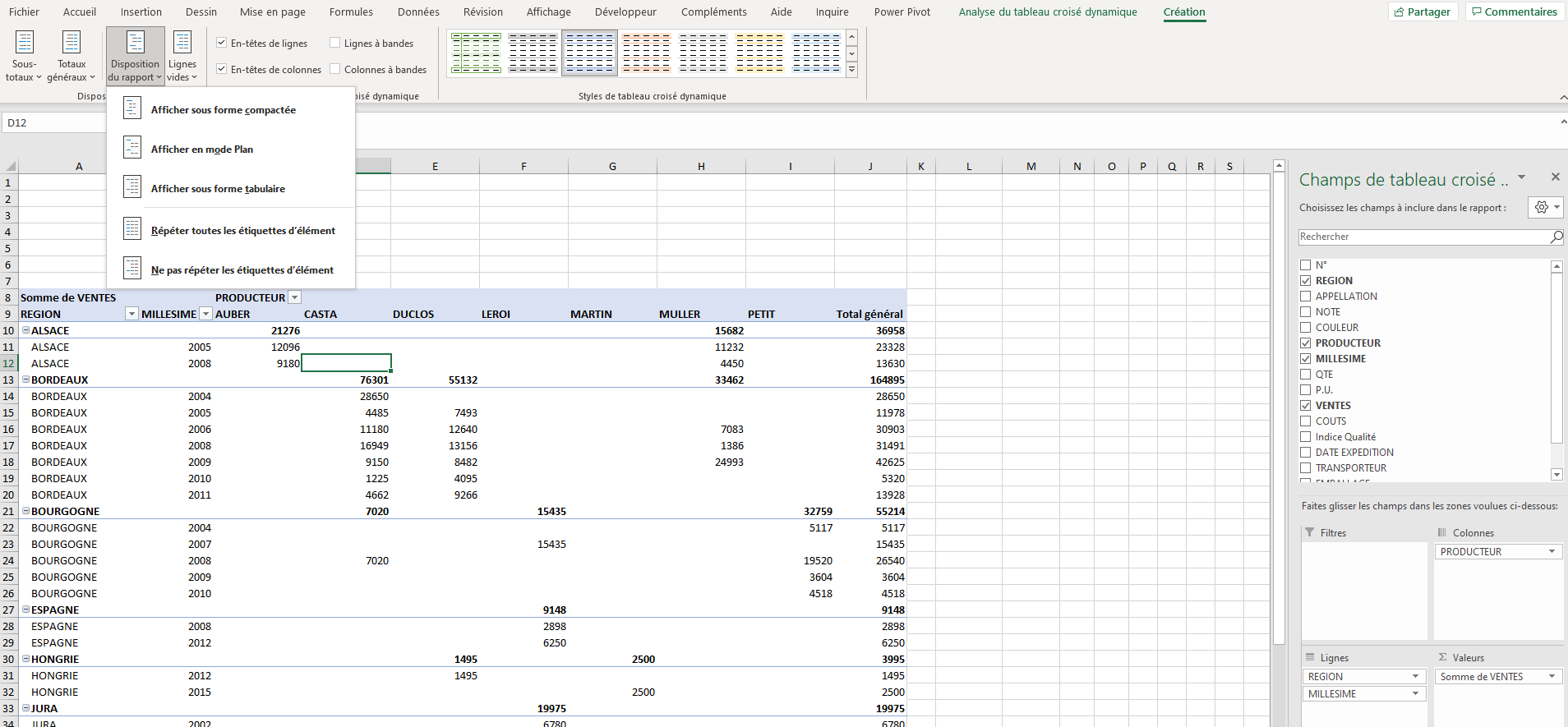Choose Ne pas répéter les étiquettes d'élément
This screenshot has height=727, width=1568.
242,270
